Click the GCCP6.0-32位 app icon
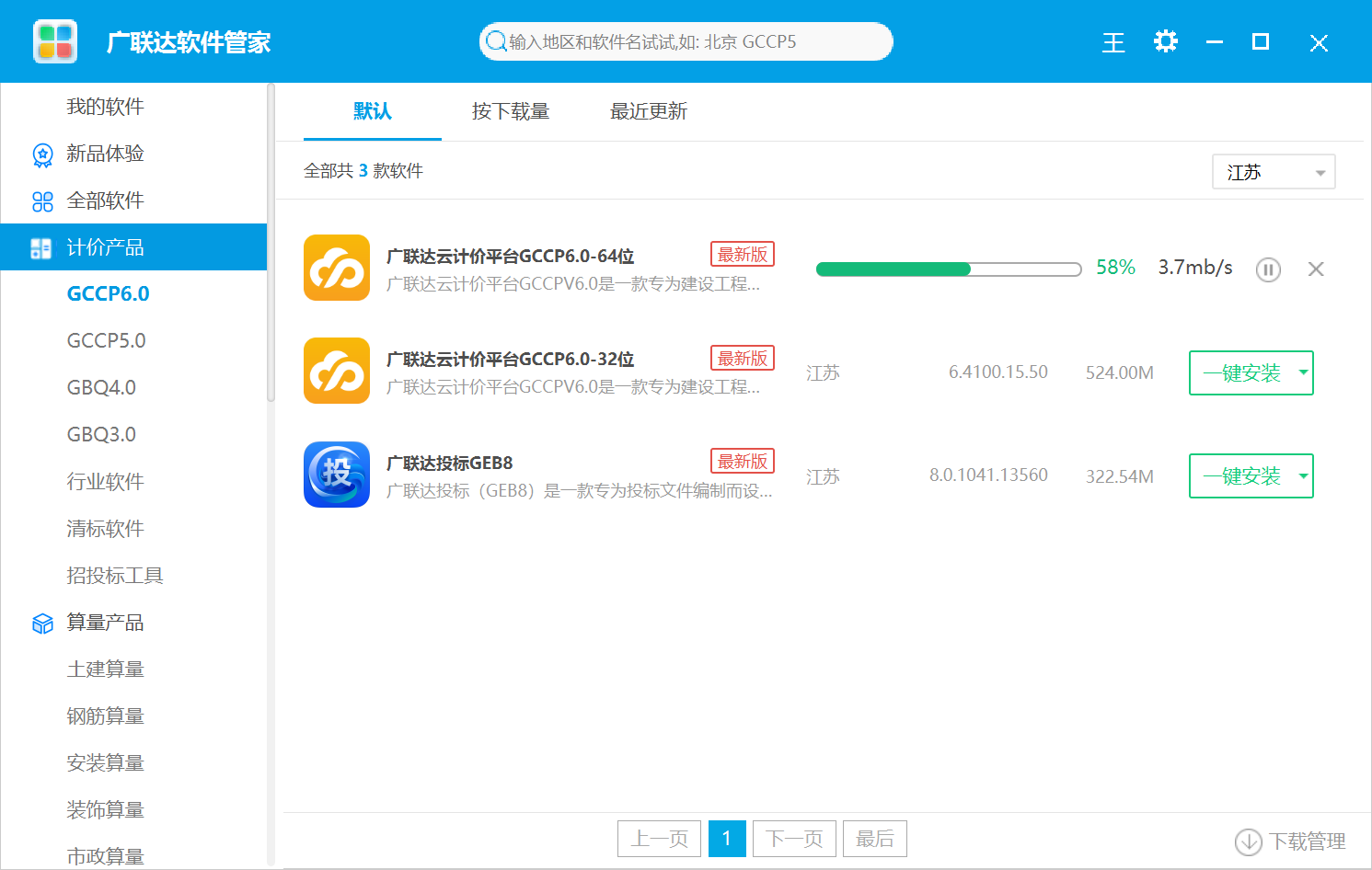 (x=337, y=371)
